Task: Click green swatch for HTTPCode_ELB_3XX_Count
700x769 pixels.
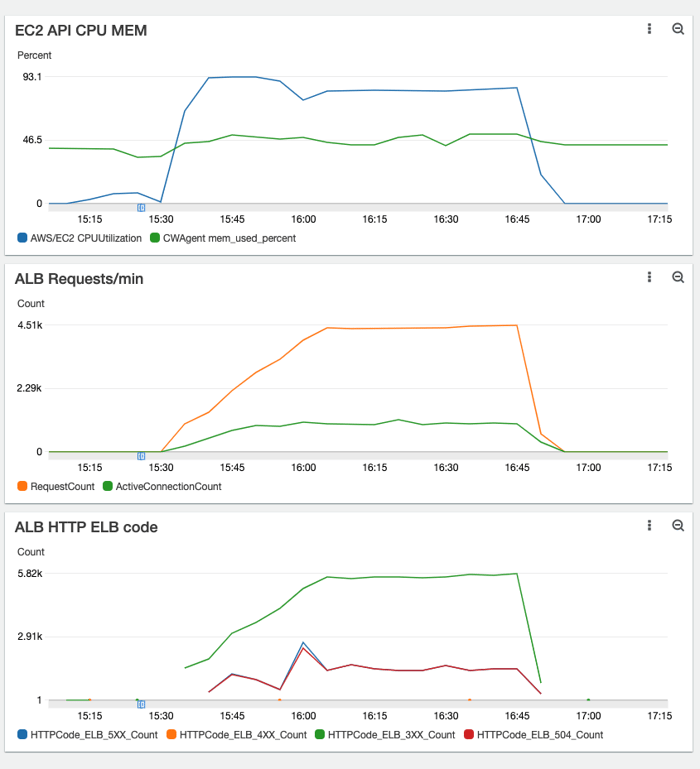Action: point(321,735)
